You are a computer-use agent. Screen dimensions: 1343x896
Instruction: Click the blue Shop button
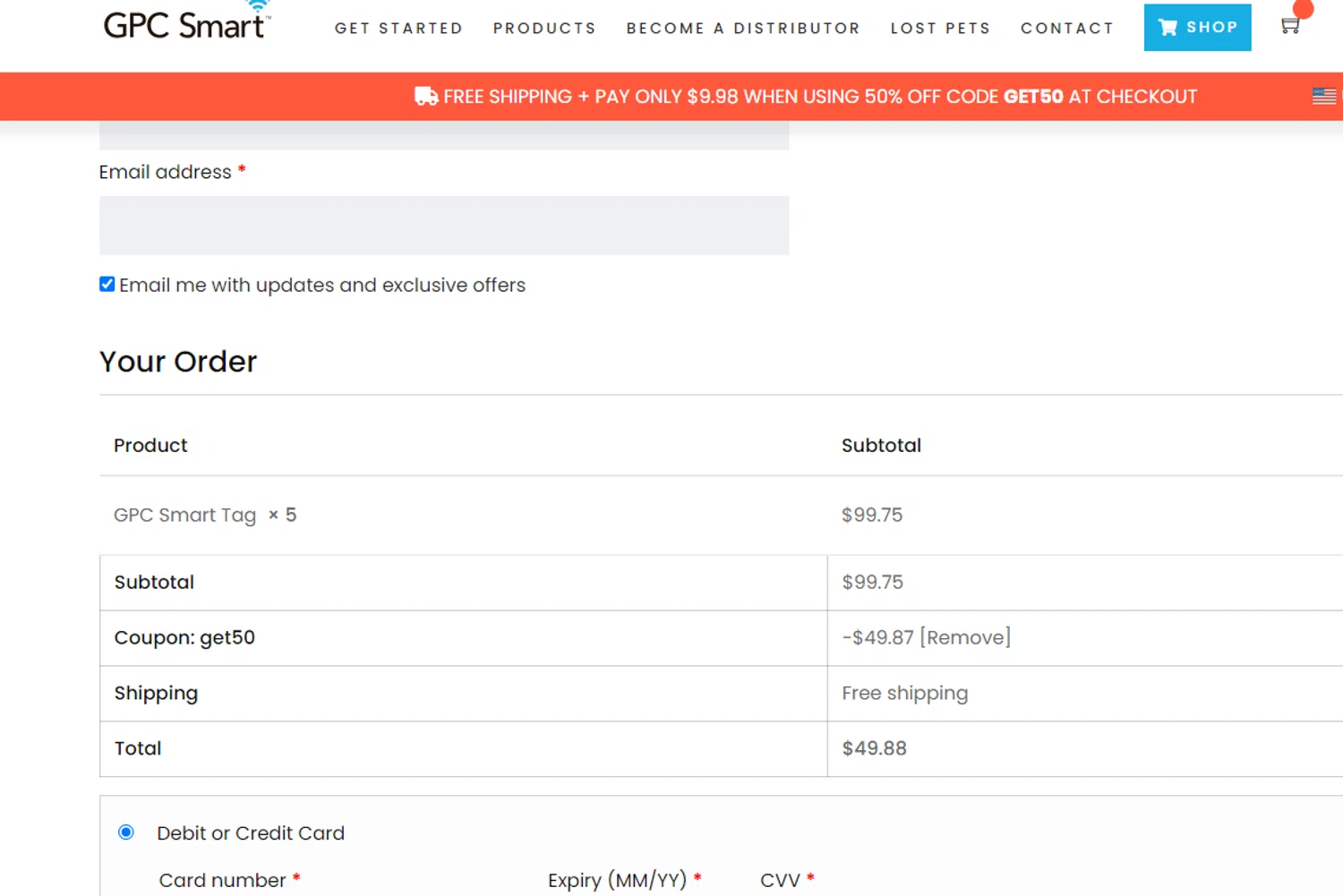pyautogui.click(x=1197, y=27)
